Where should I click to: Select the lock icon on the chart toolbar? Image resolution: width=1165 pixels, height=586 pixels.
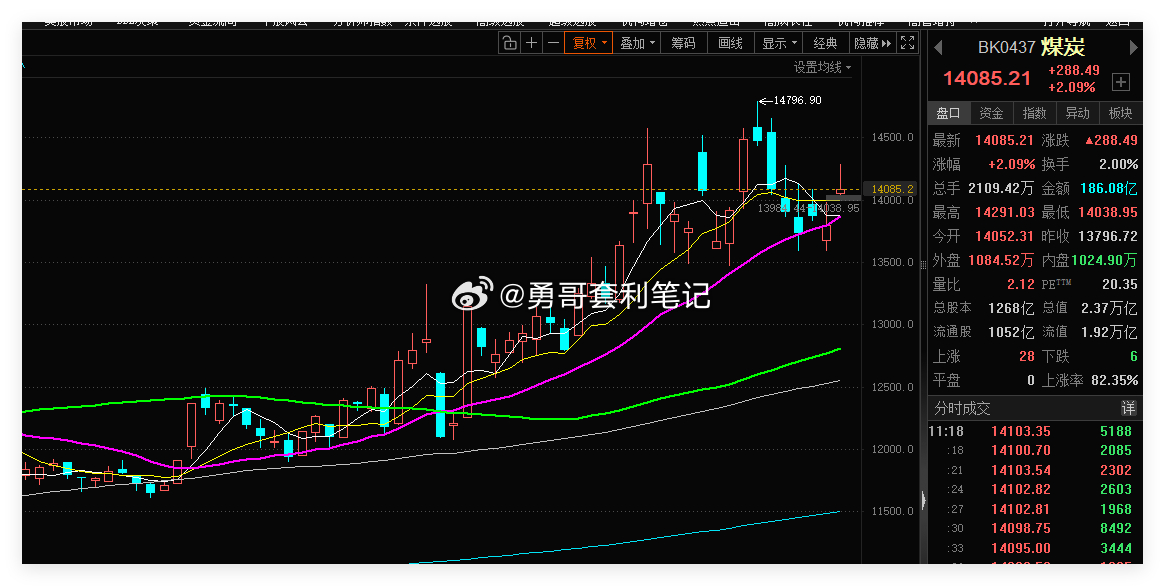[x=510, y=42]
